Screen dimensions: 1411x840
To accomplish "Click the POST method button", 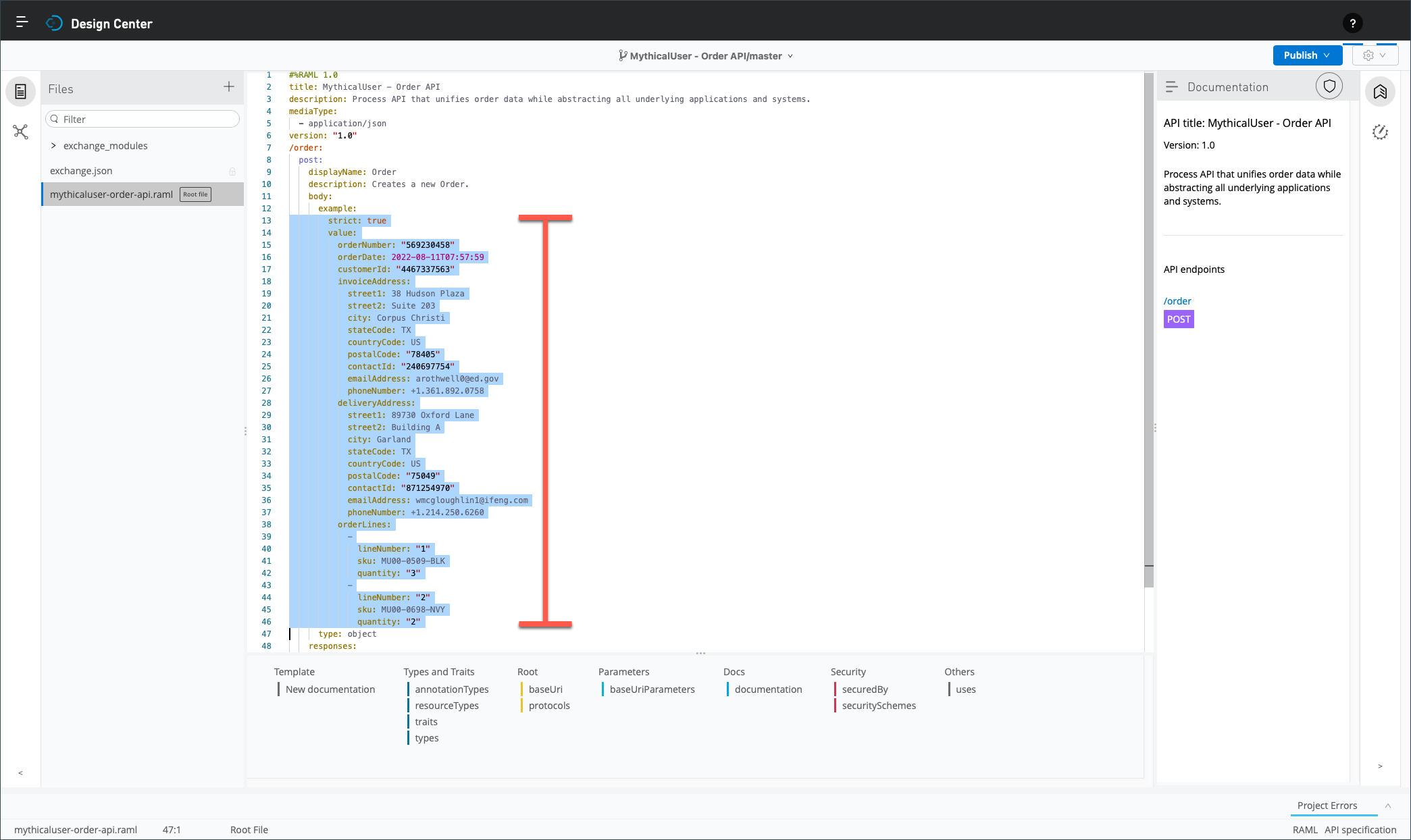I will (1179, 319).
